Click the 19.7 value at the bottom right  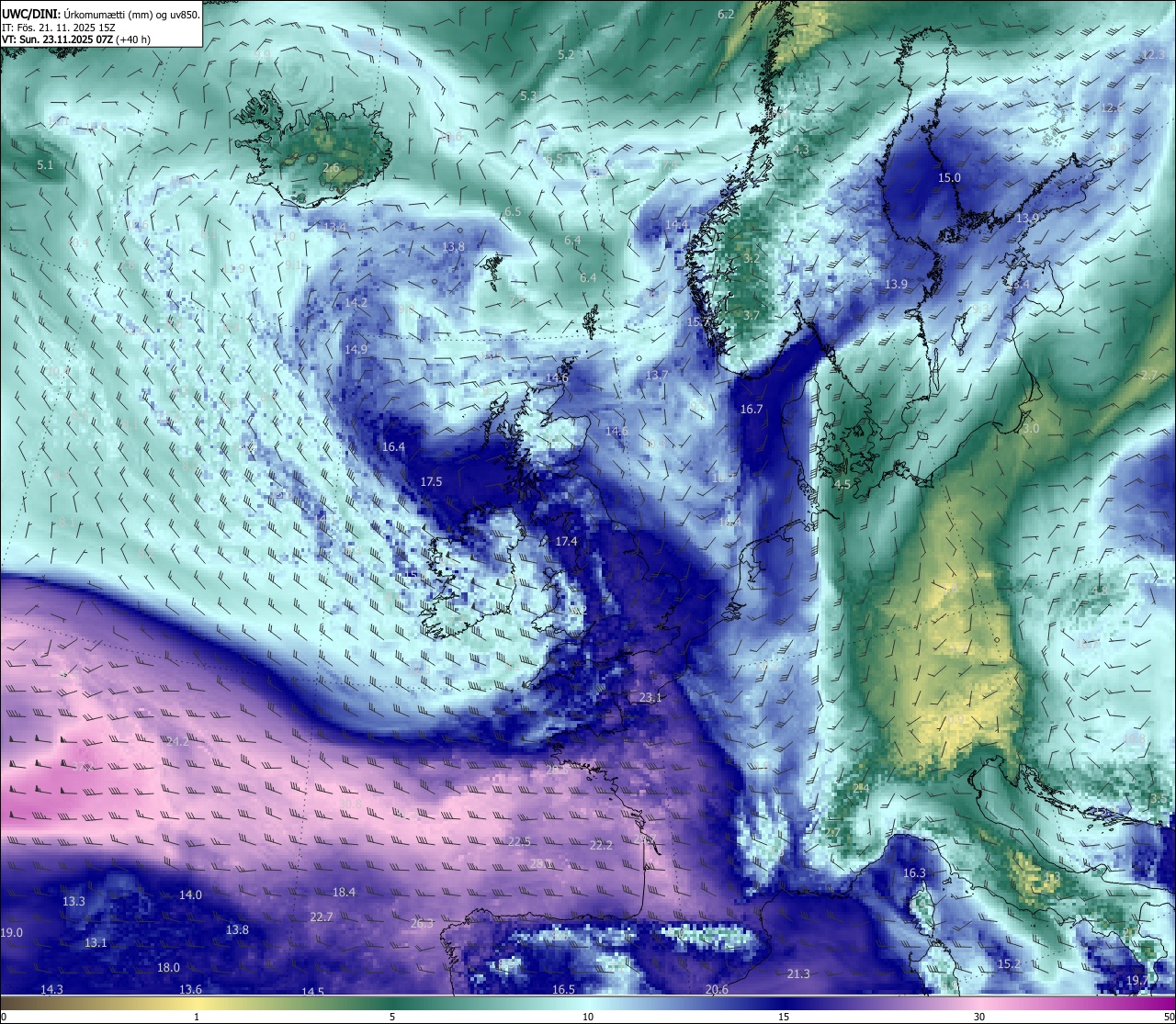click(1136, 981)
